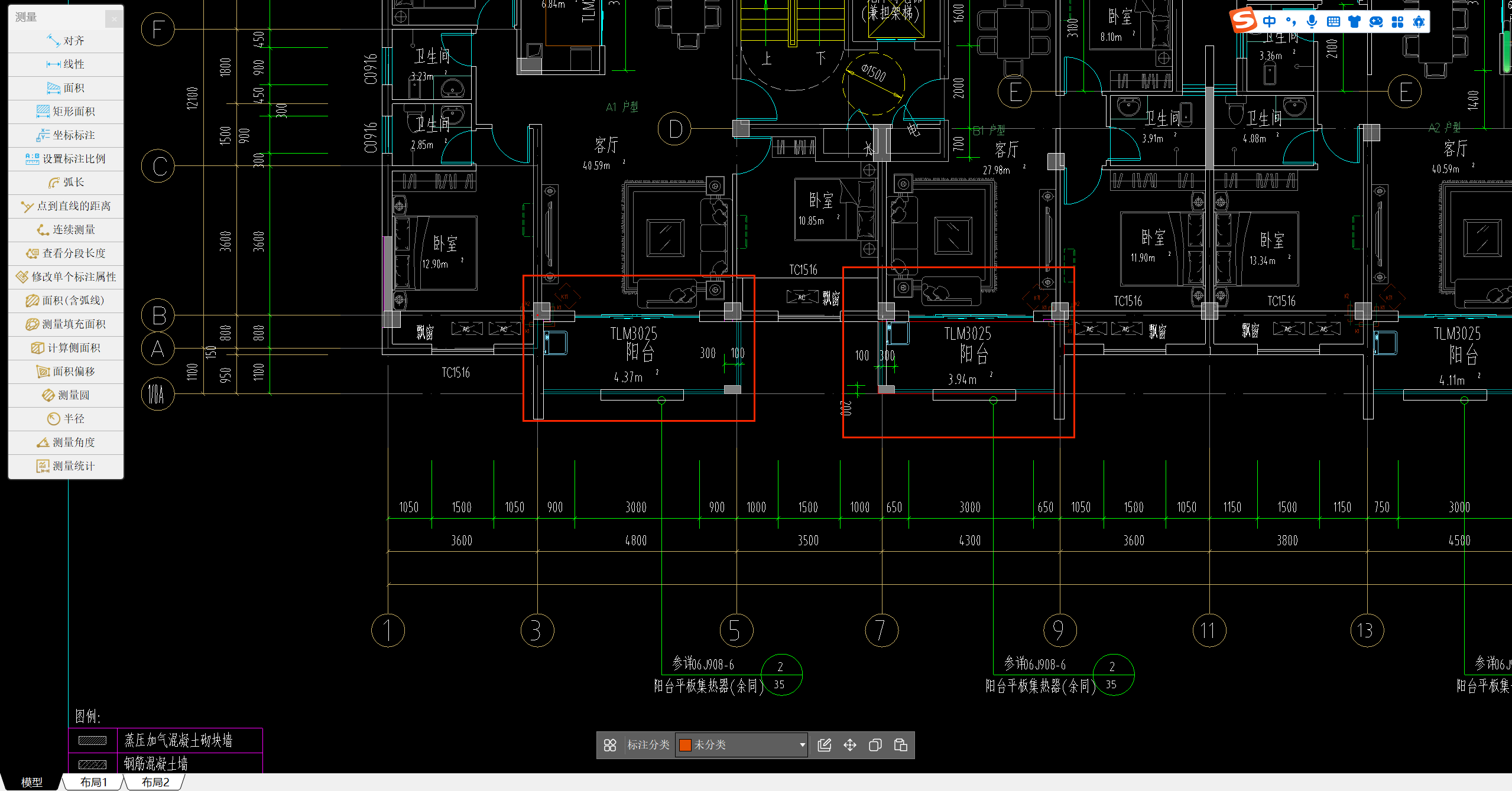The image size is (1512, 791).
Task: Select 测量填充面积 hatch area tool
Action: [66, 324]
